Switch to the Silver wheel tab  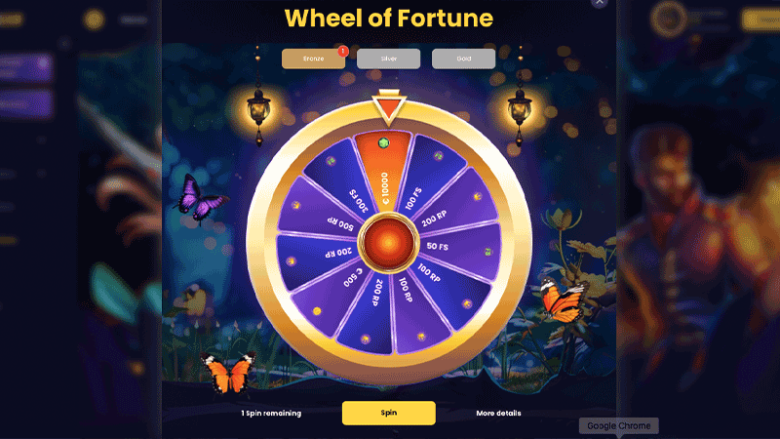[389, 59]
